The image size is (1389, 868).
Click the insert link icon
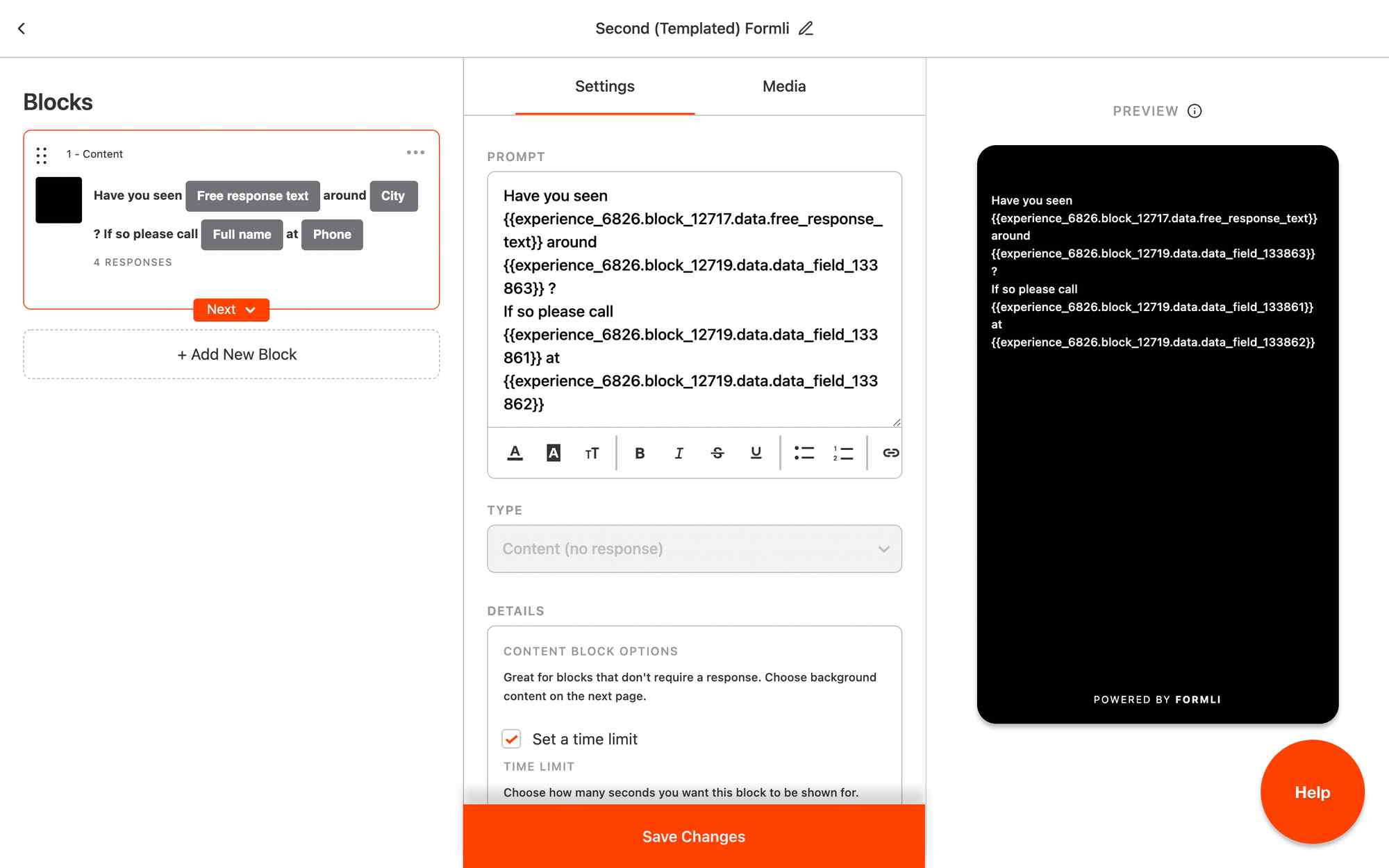(x=890, y=453)
